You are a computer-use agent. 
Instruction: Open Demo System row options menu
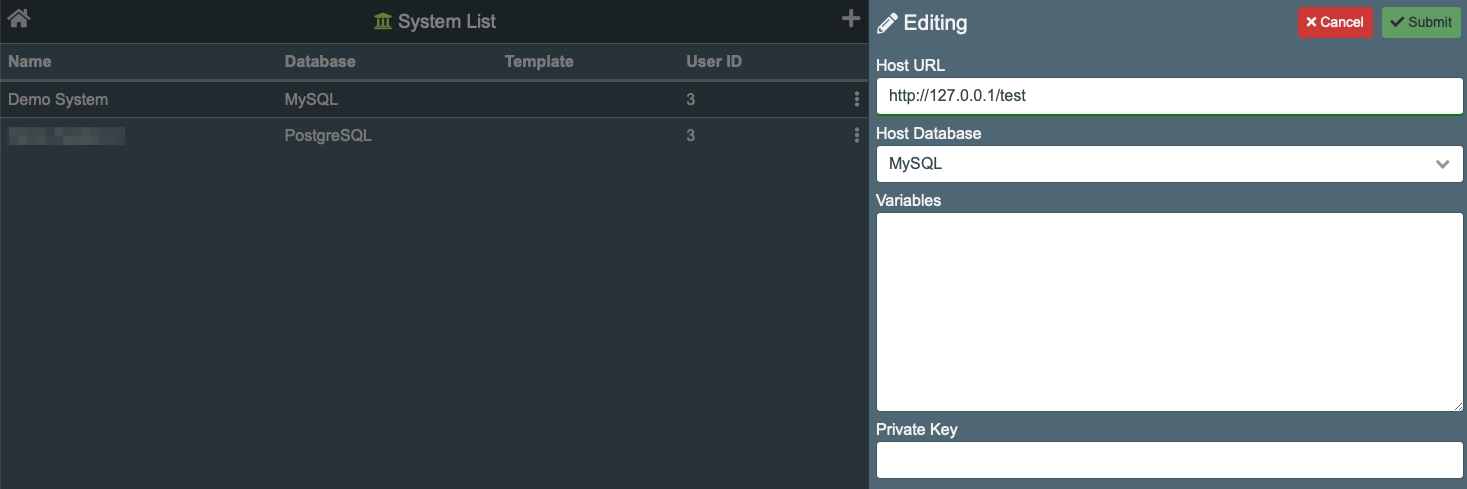coord(856,100)
